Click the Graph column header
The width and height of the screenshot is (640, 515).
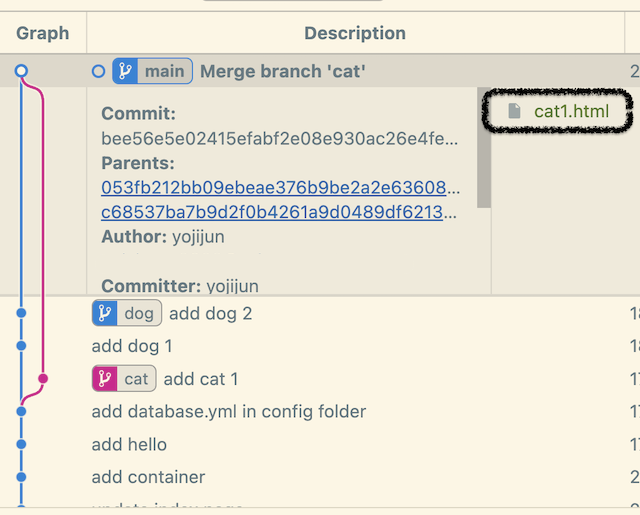43,33
